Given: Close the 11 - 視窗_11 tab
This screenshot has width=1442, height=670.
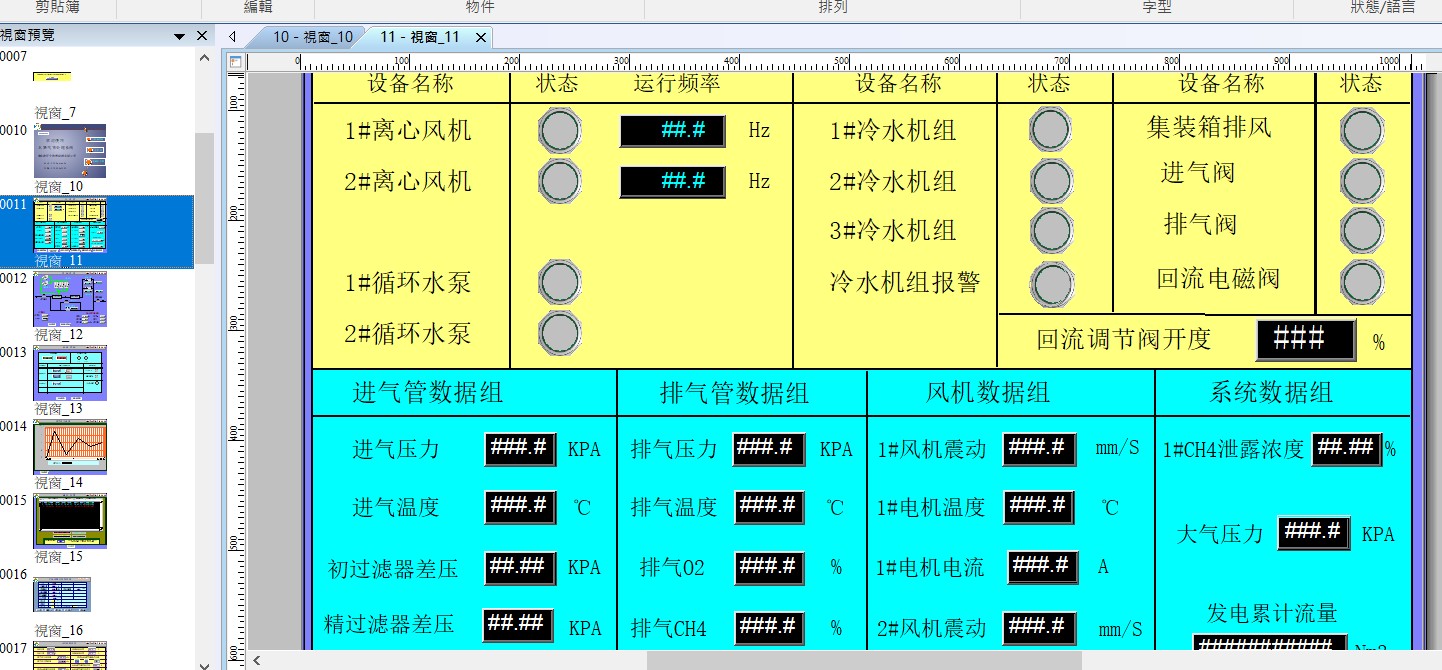Looking at the screenshot, I should click(x=481, y=38).
